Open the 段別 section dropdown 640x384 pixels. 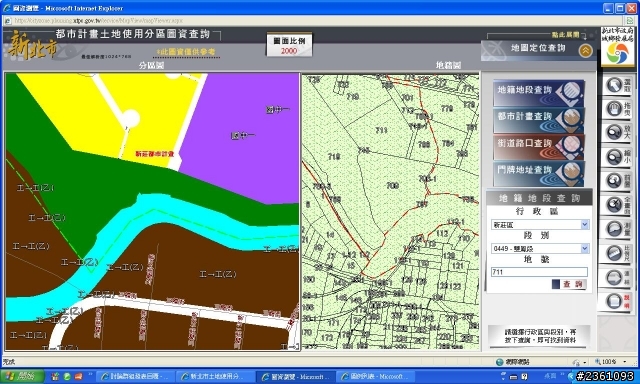click(x=584, y=248)
